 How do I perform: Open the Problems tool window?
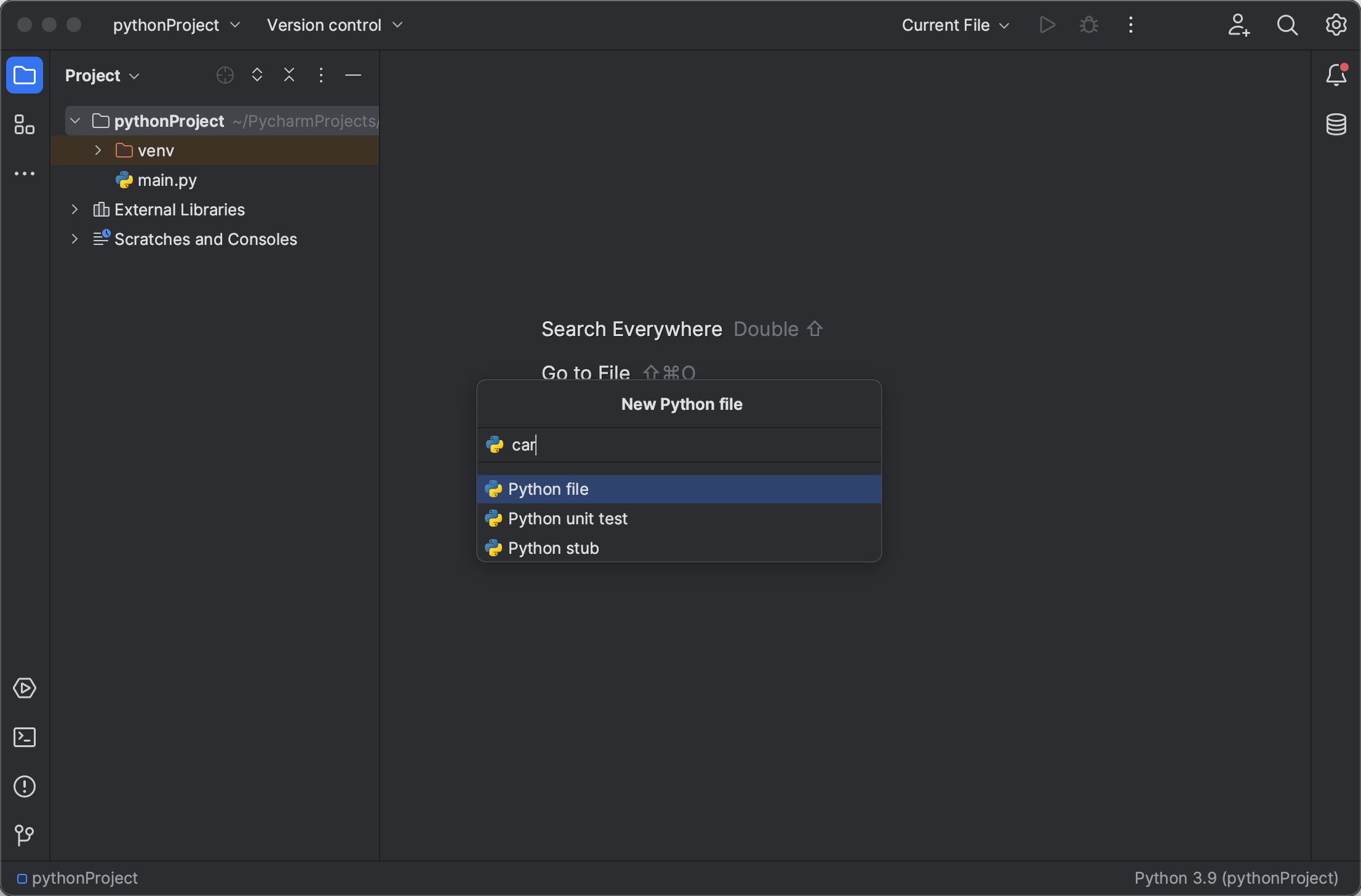[25, 786]
